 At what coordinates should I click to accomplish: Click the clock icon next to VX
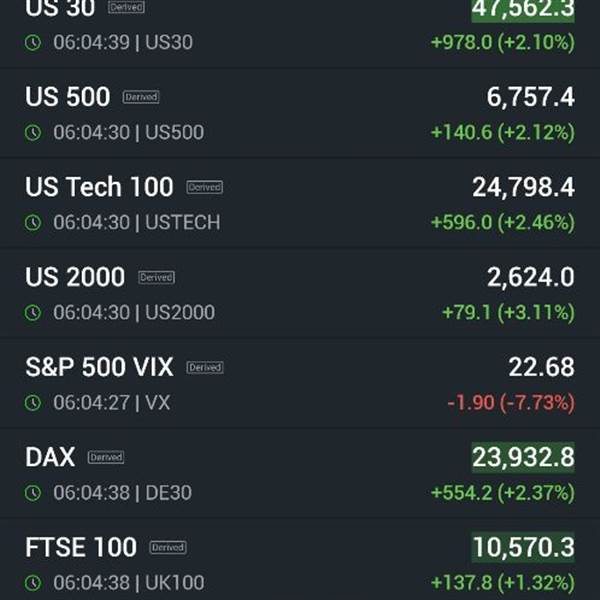[x=33, y=403]
